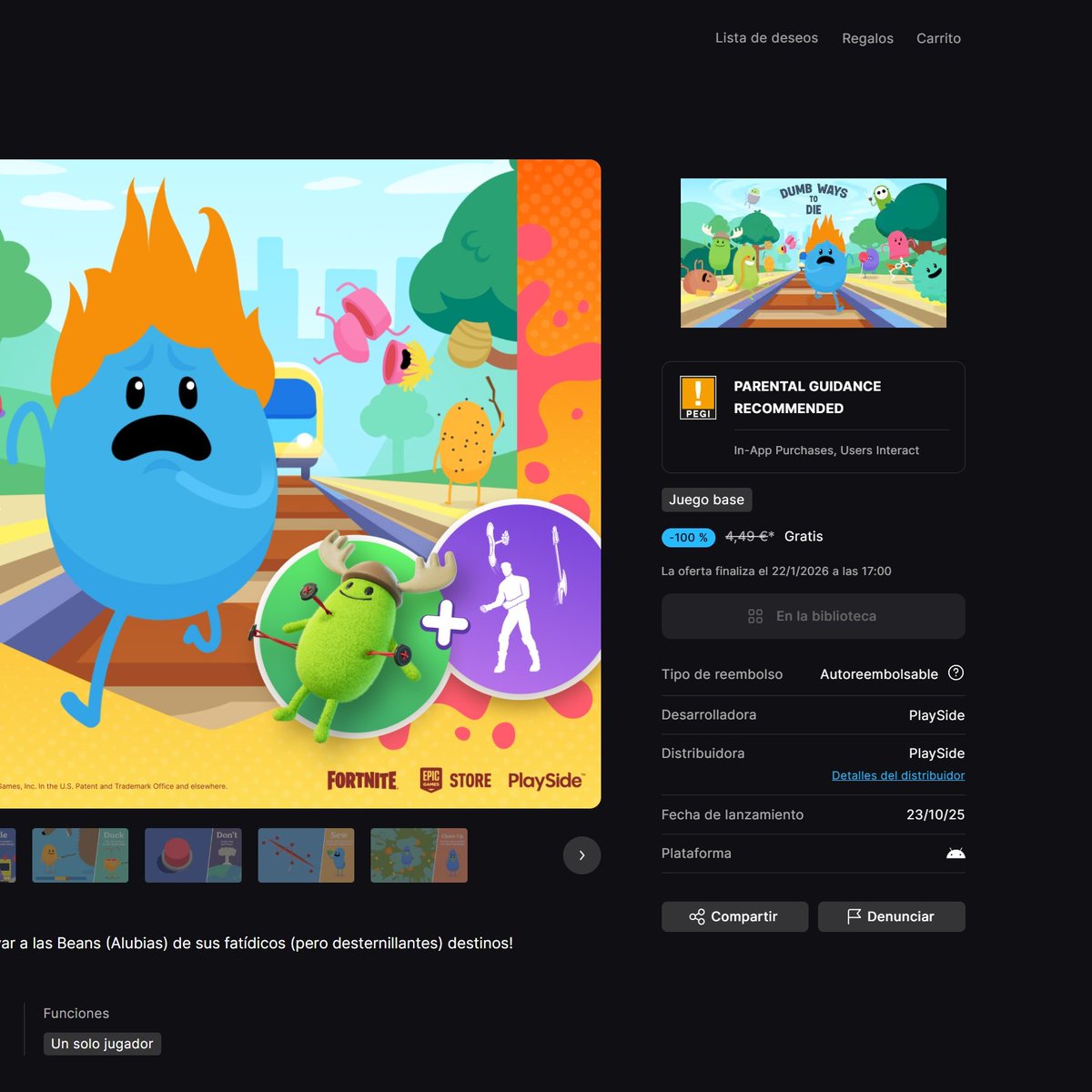Click the Gratis price text
1092x1092 pixels.
pos(804,537)
